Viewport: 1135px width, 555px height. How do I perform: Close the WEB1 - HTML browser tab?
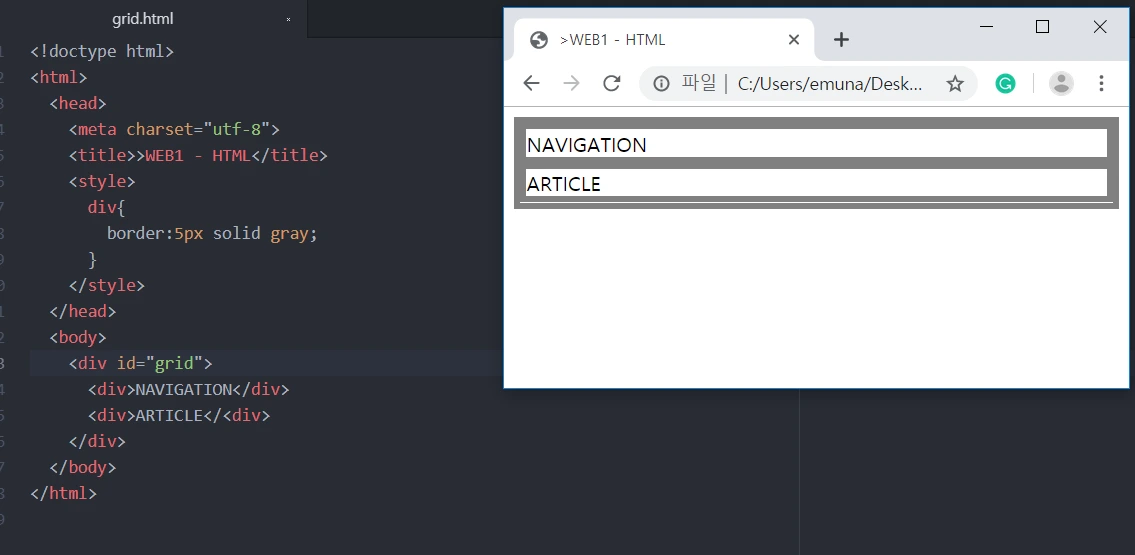click(x=794, y=40)
